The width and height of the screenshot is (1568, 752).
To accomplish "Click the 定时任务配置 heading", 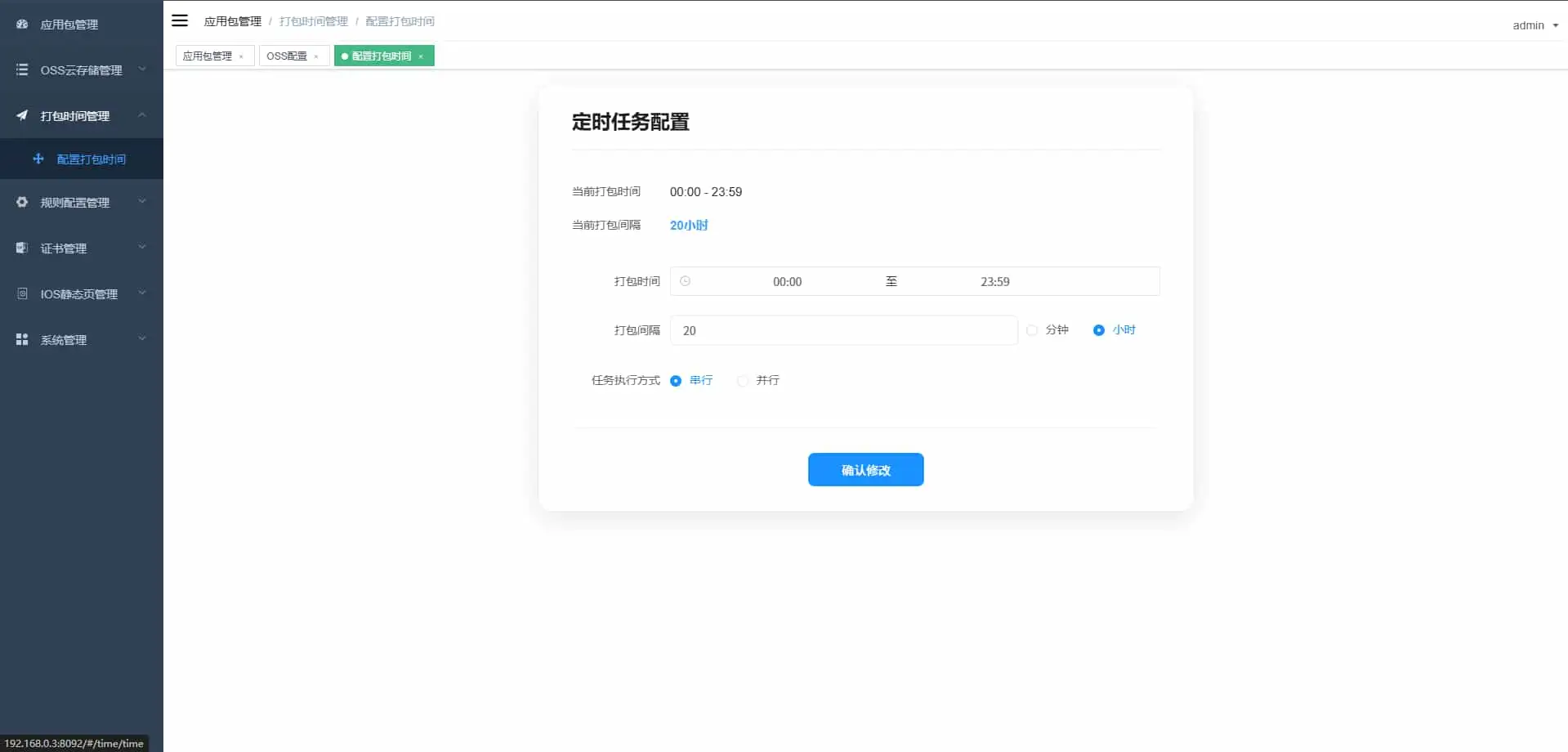I will pyautogui.click(x=631, y=122).
